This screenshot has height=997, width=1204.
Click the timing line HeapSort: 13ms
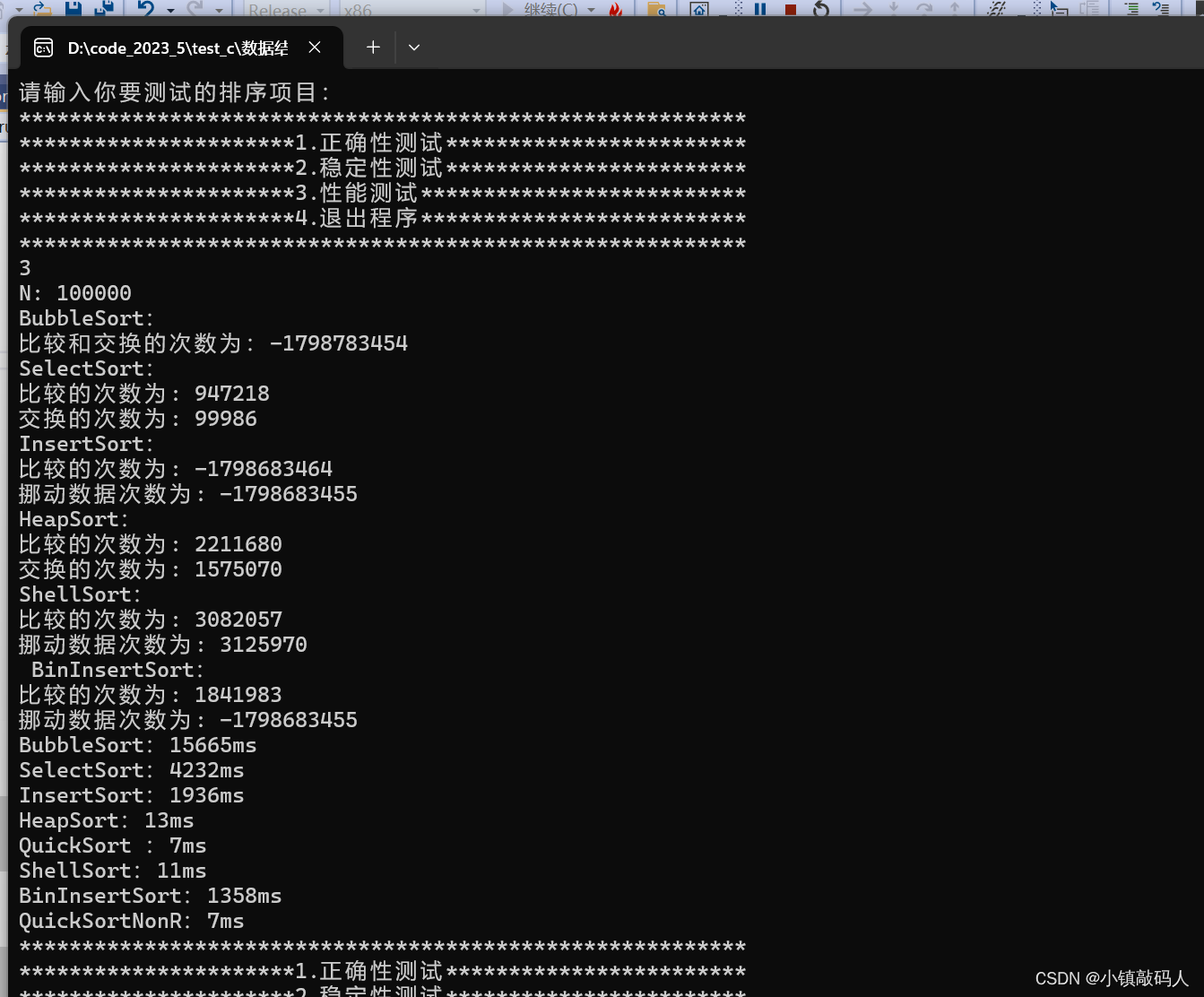point(107,820)
